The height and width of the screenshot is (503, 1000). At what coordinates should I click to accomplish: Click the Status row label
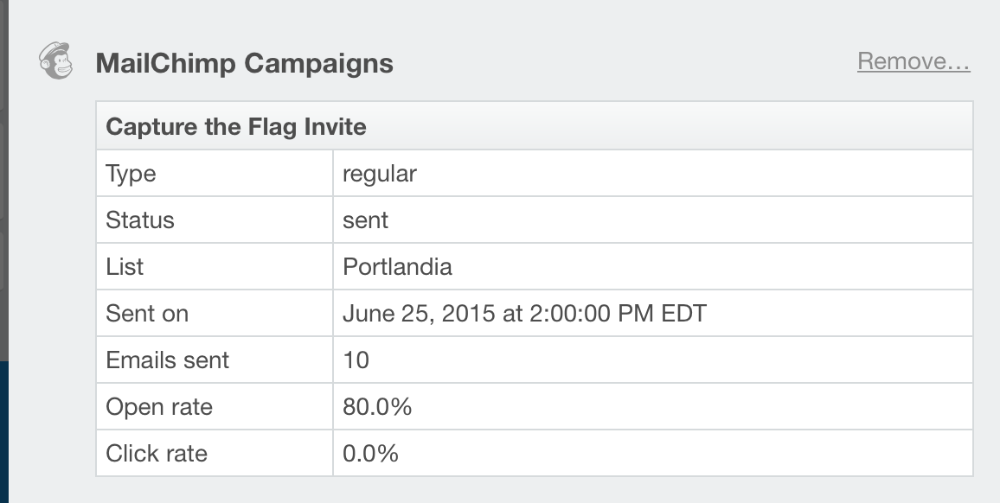[140, 221]
